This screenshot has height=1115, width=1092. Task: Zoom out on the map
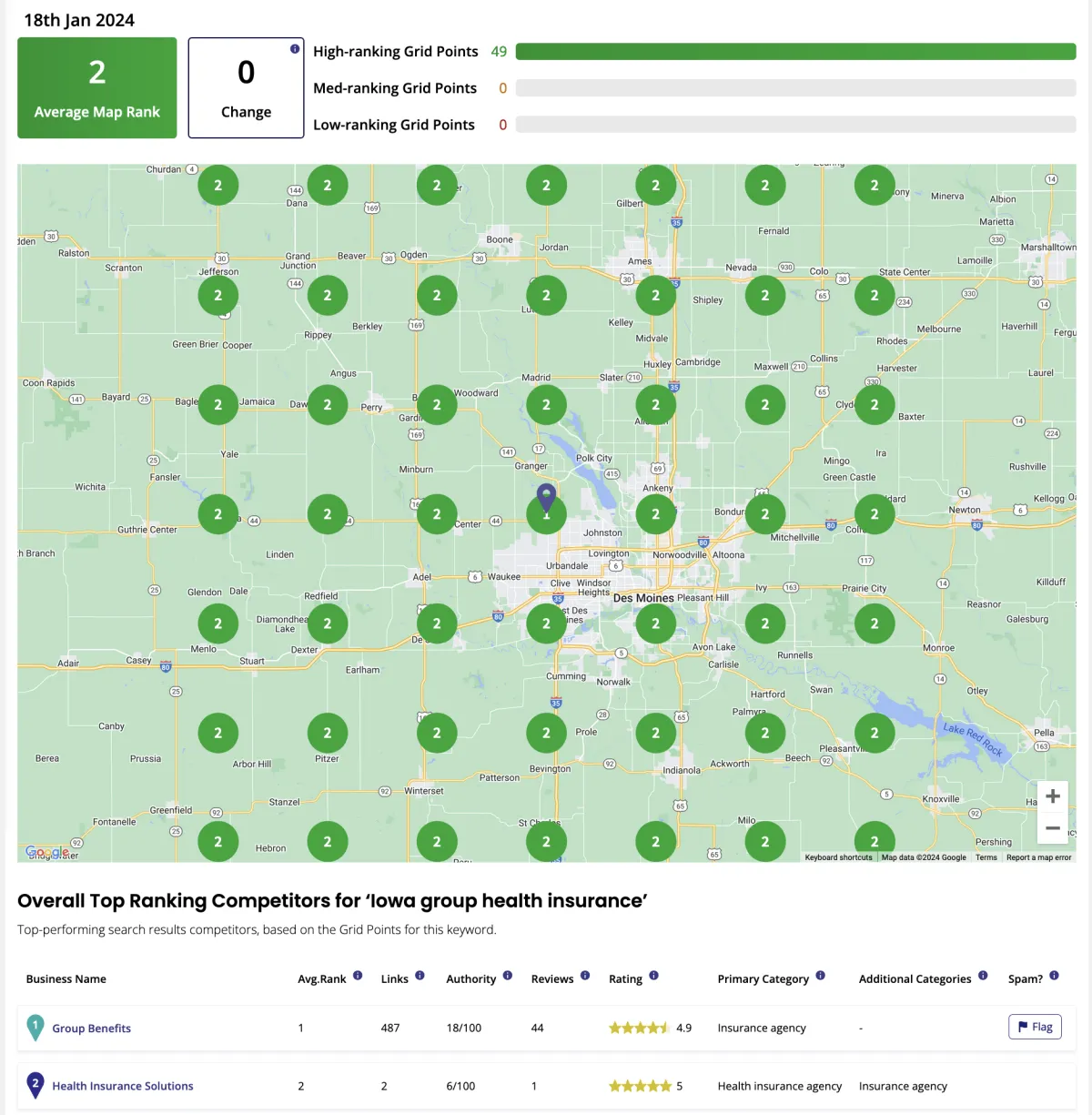coord(1053,828)
